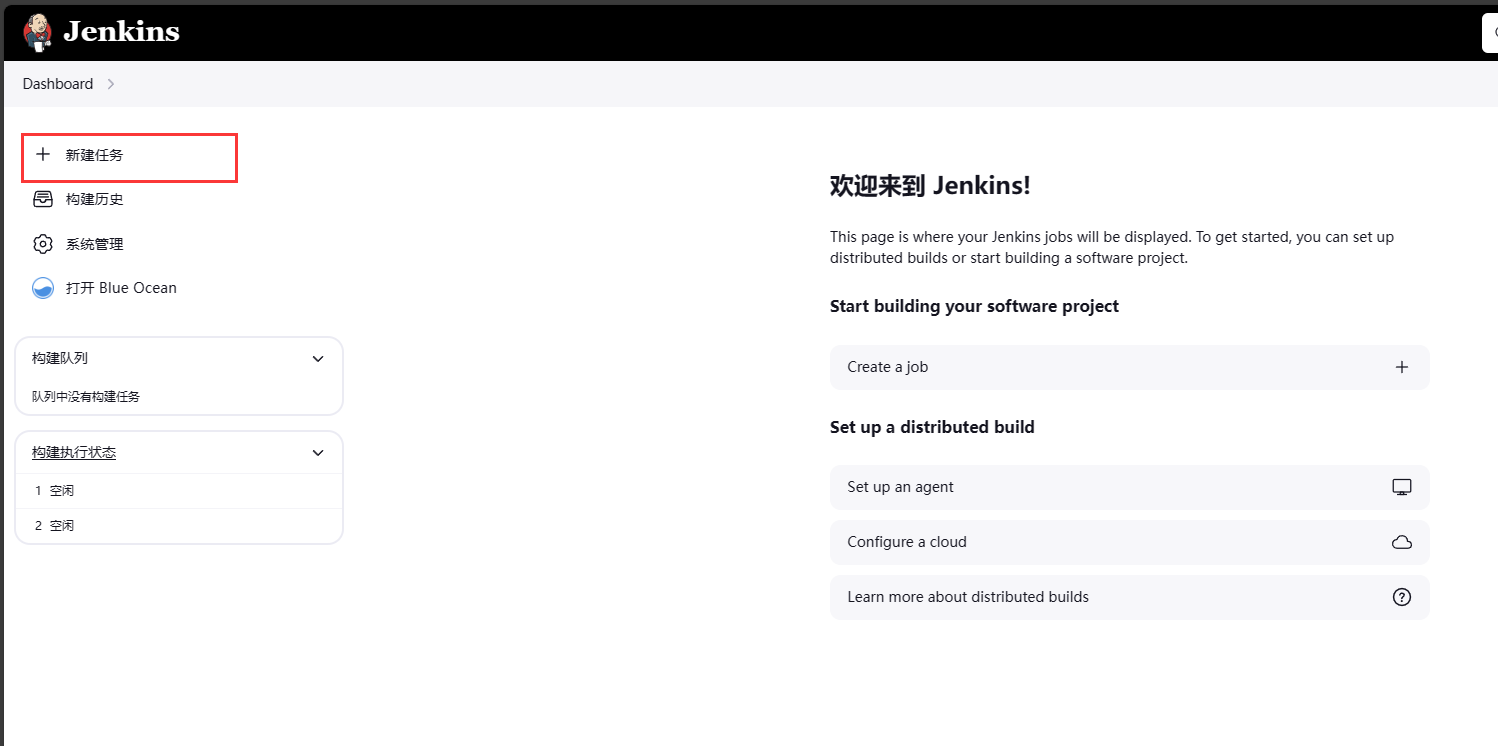Image resolution: width=1498 pixels, height=746 pixels.
Task: Click the gear icon for 系统管理
Action: point(42,244)
